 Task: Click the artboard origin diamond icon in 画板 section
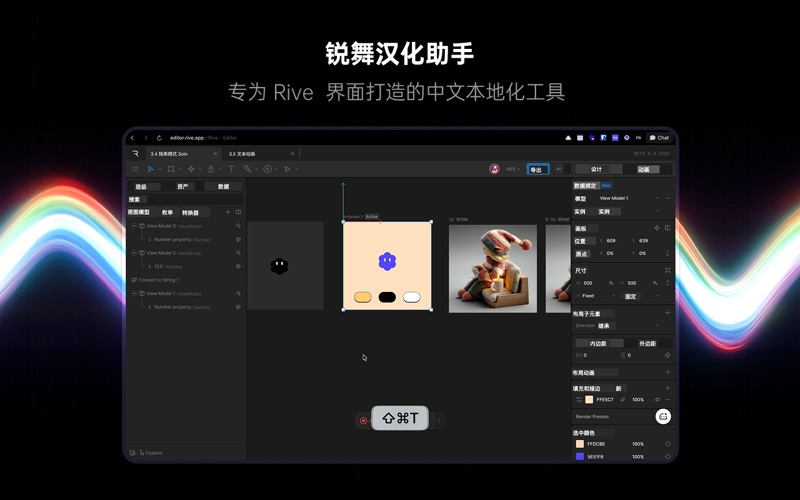pyautogui.click(x=657, y=228)
